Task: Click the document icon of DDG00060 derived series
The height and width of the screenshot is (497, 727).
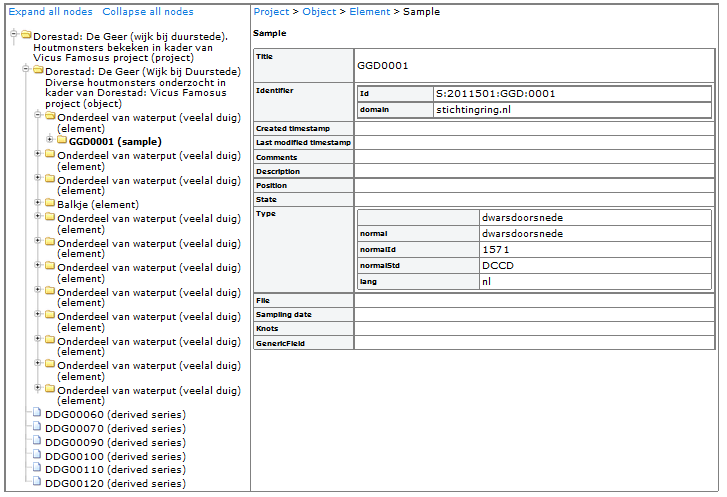Action: [37, 412]
